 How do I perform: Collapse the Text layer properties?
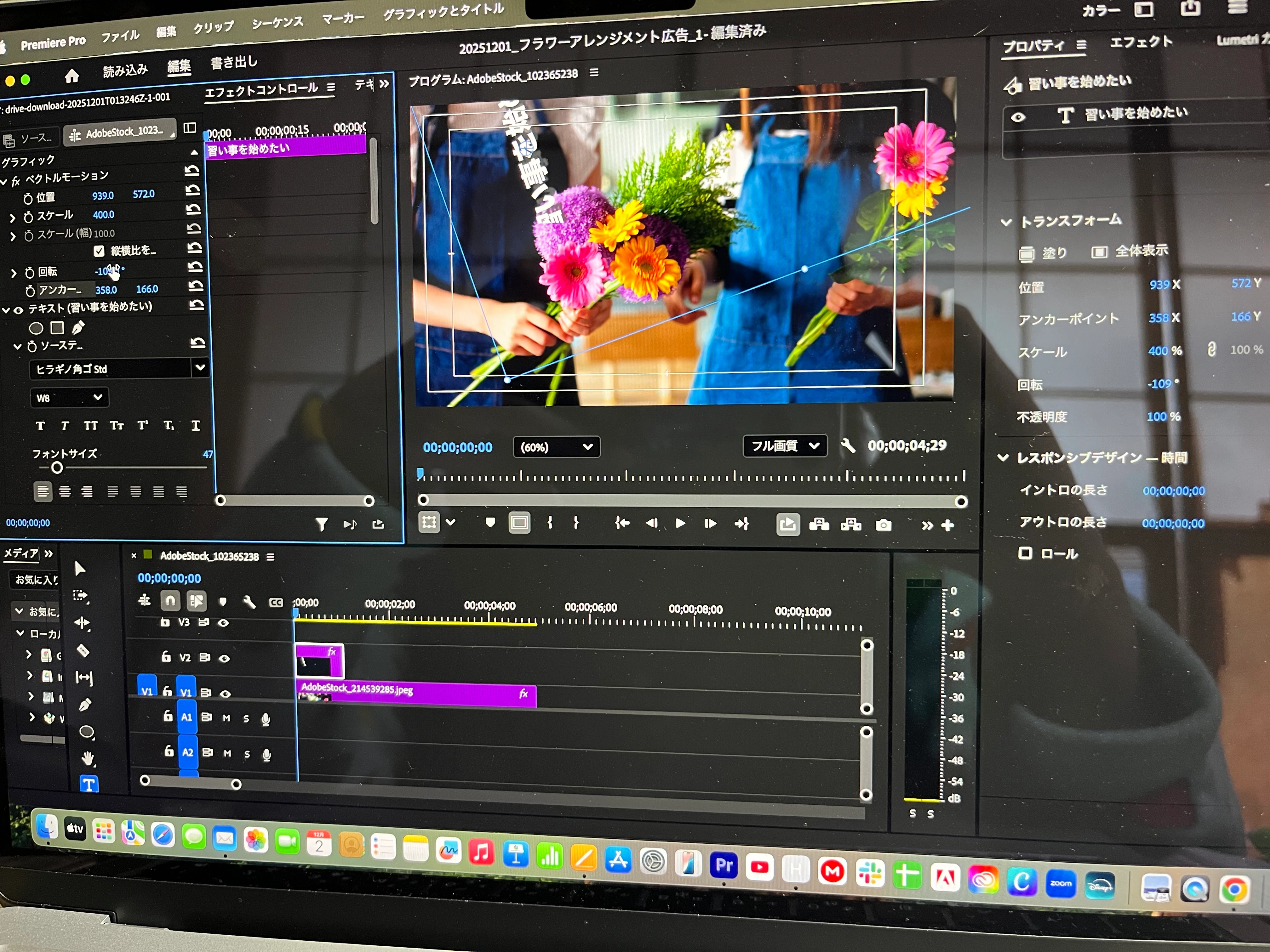point(6,310)
